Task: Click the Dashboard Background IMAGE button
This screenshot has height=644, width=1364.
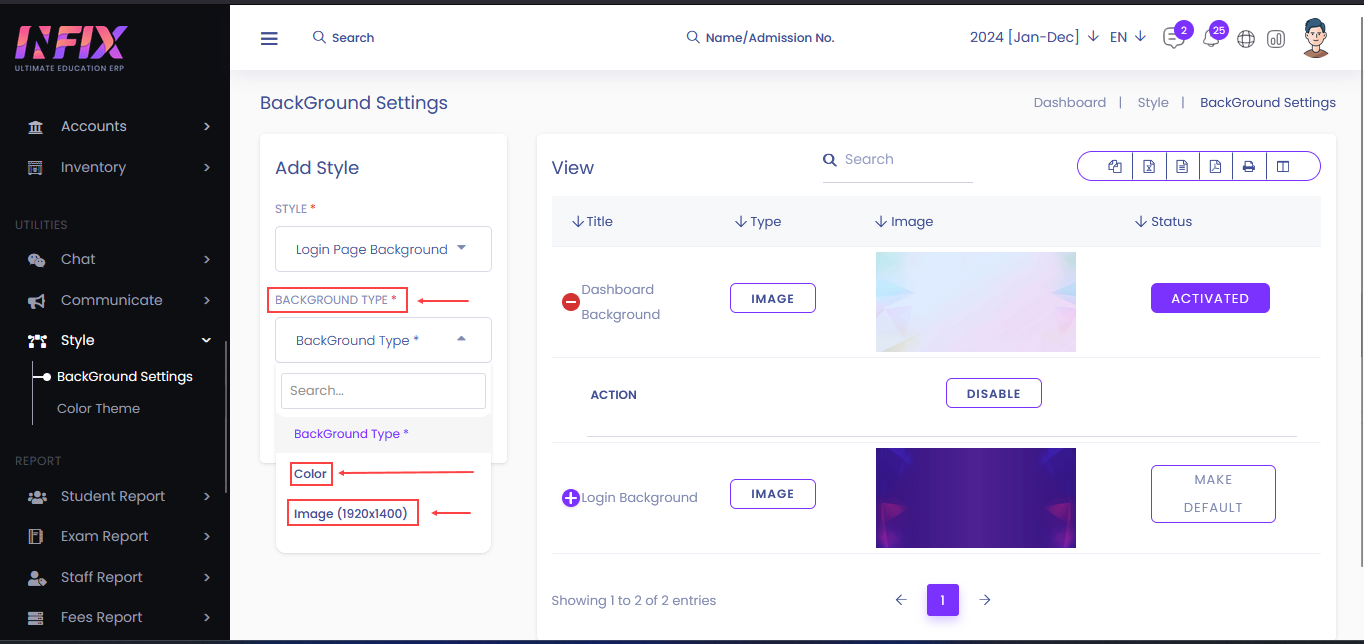Action: click(x=773, y=298)
